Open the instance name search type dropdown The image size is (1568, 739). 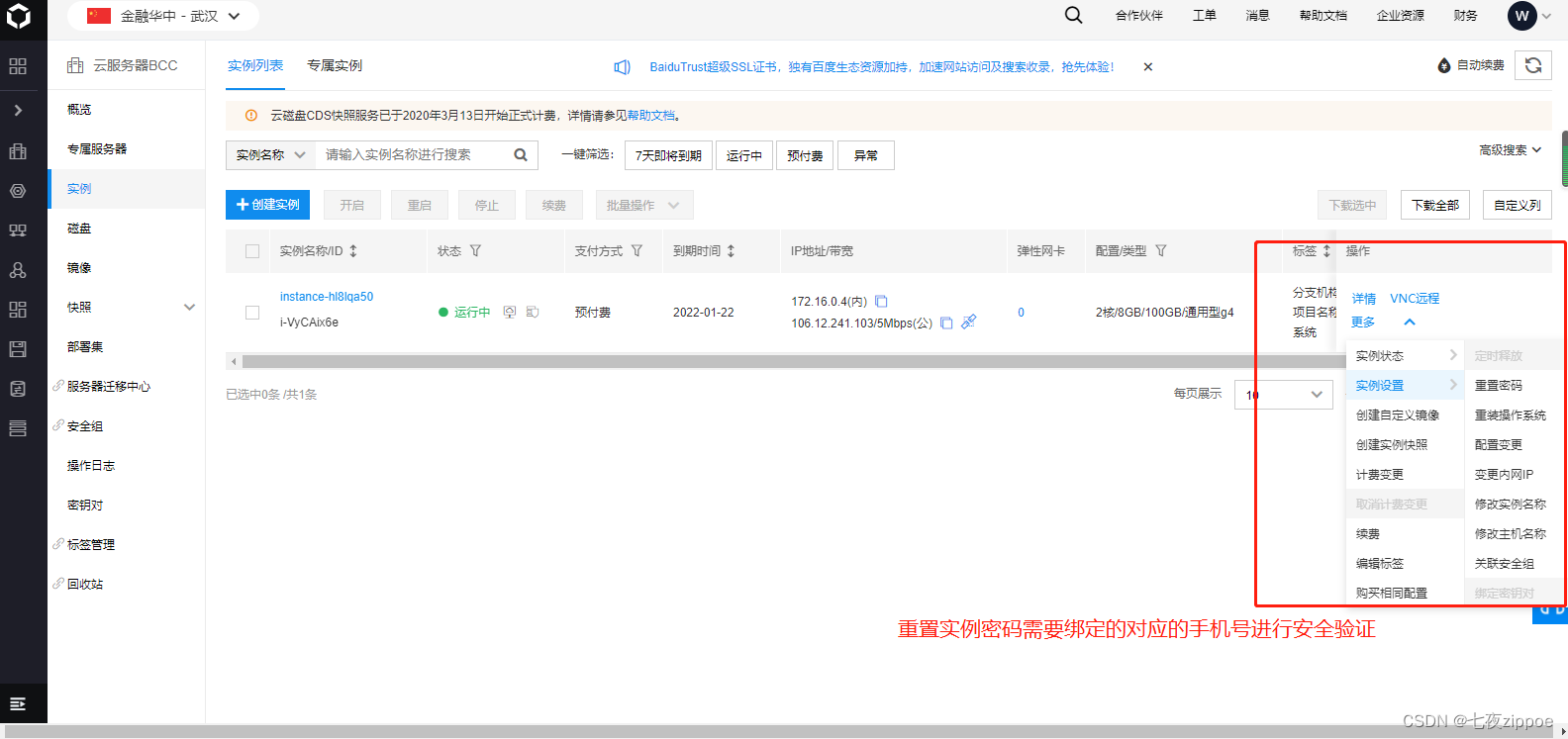270,155
